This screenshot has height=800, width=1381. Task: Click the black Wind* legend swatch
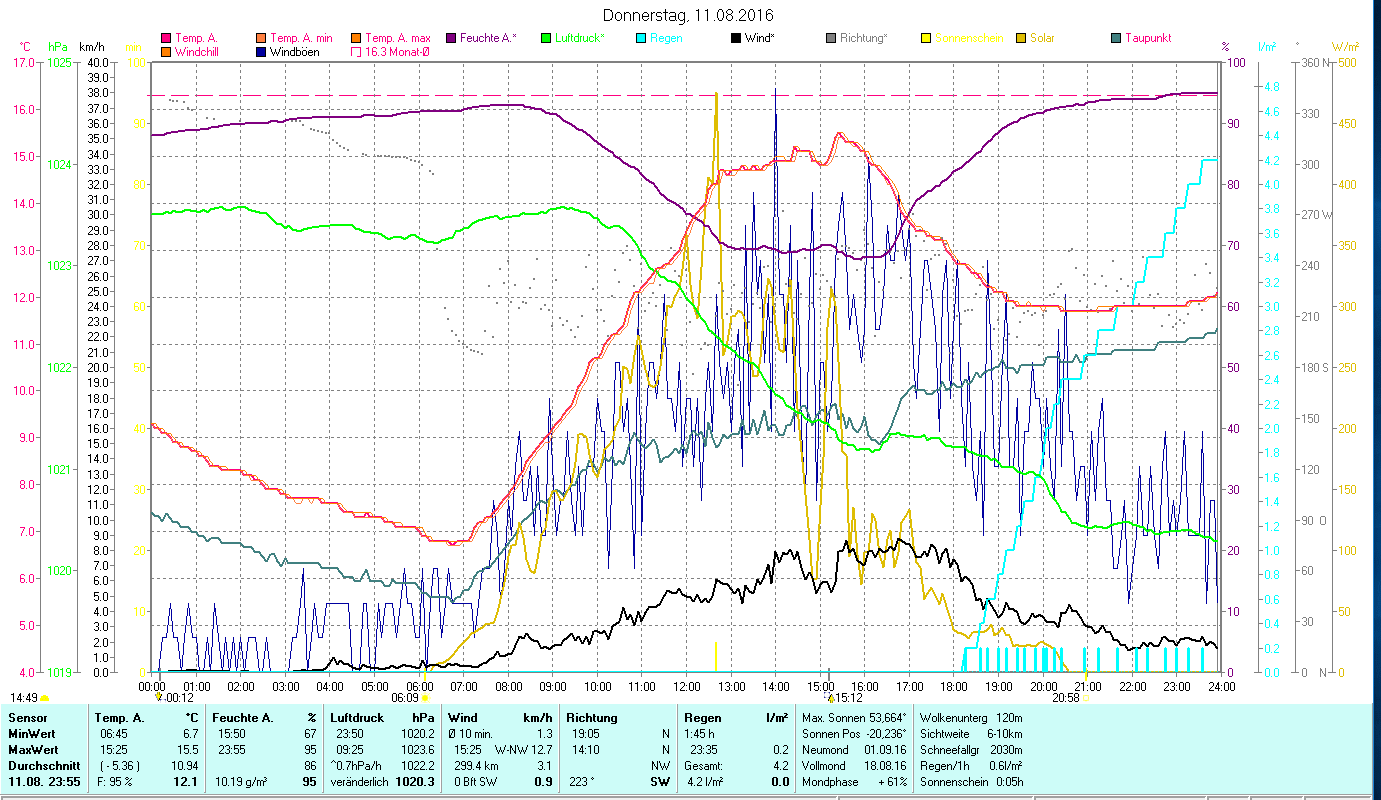pos(736,38)
